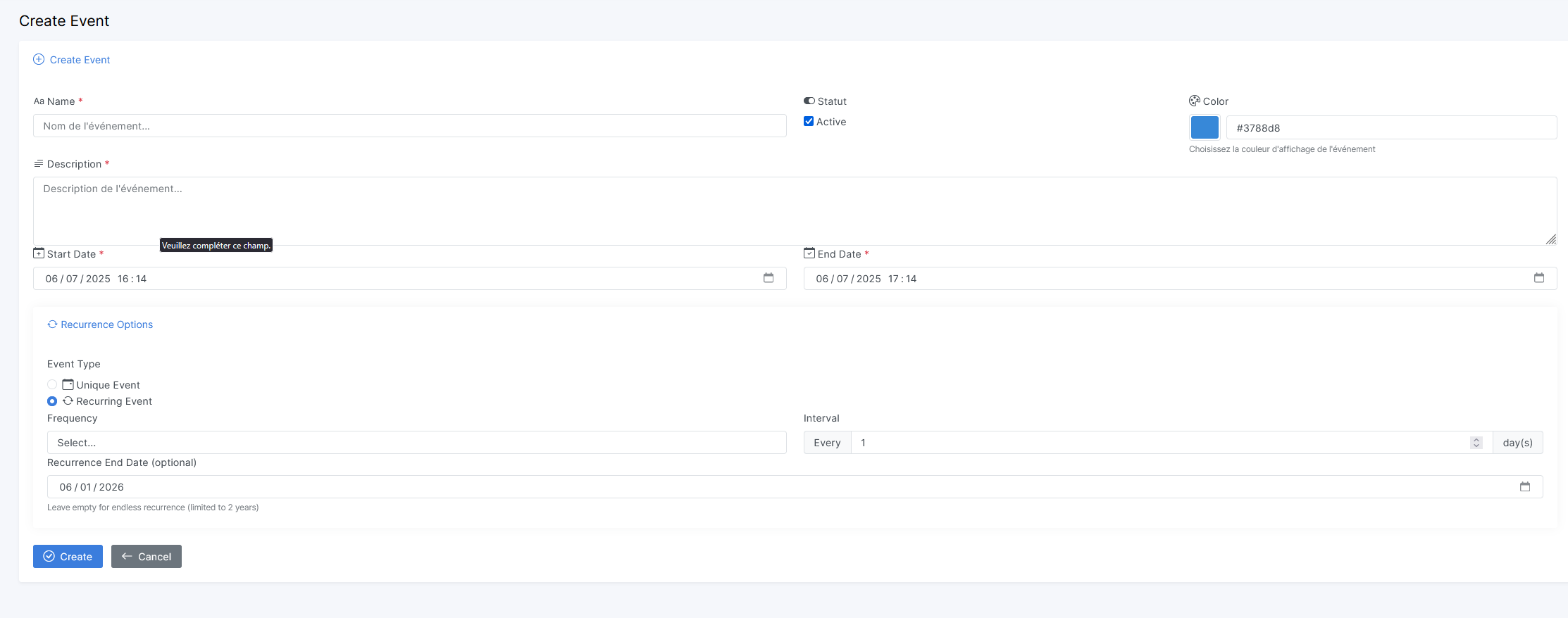Select the Recurring Event radio button
The image size is (1568, 618).
pyautogui.click(x=52, y=401)
